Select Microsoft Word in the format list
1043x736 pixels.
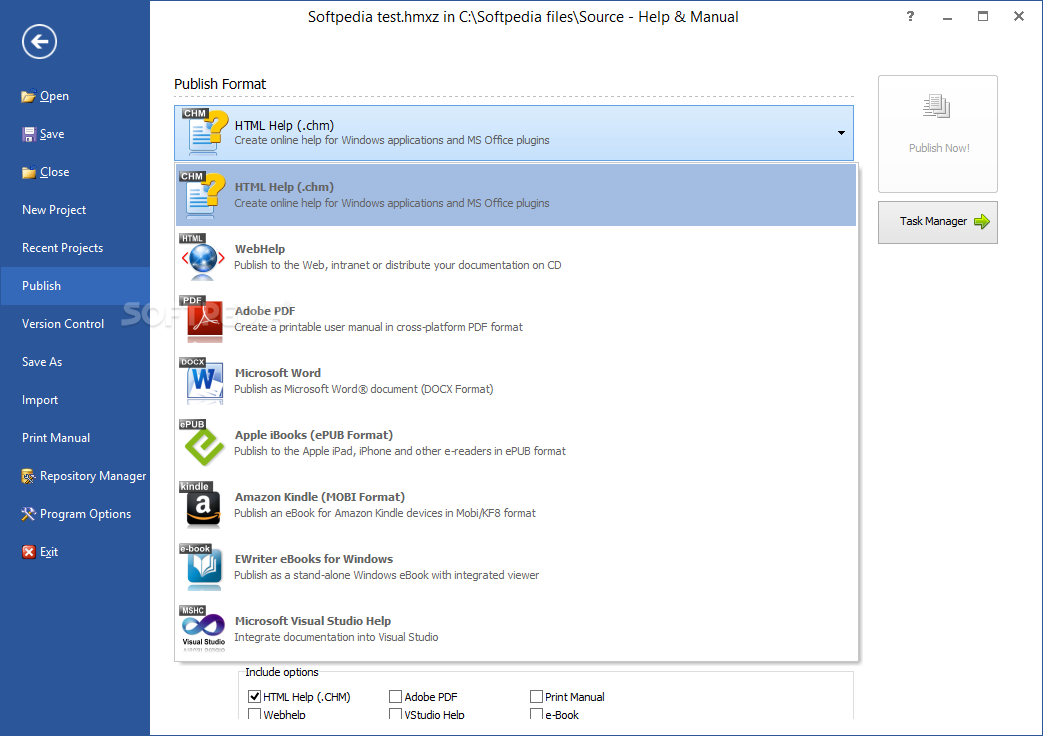click(x=516, y=381)
